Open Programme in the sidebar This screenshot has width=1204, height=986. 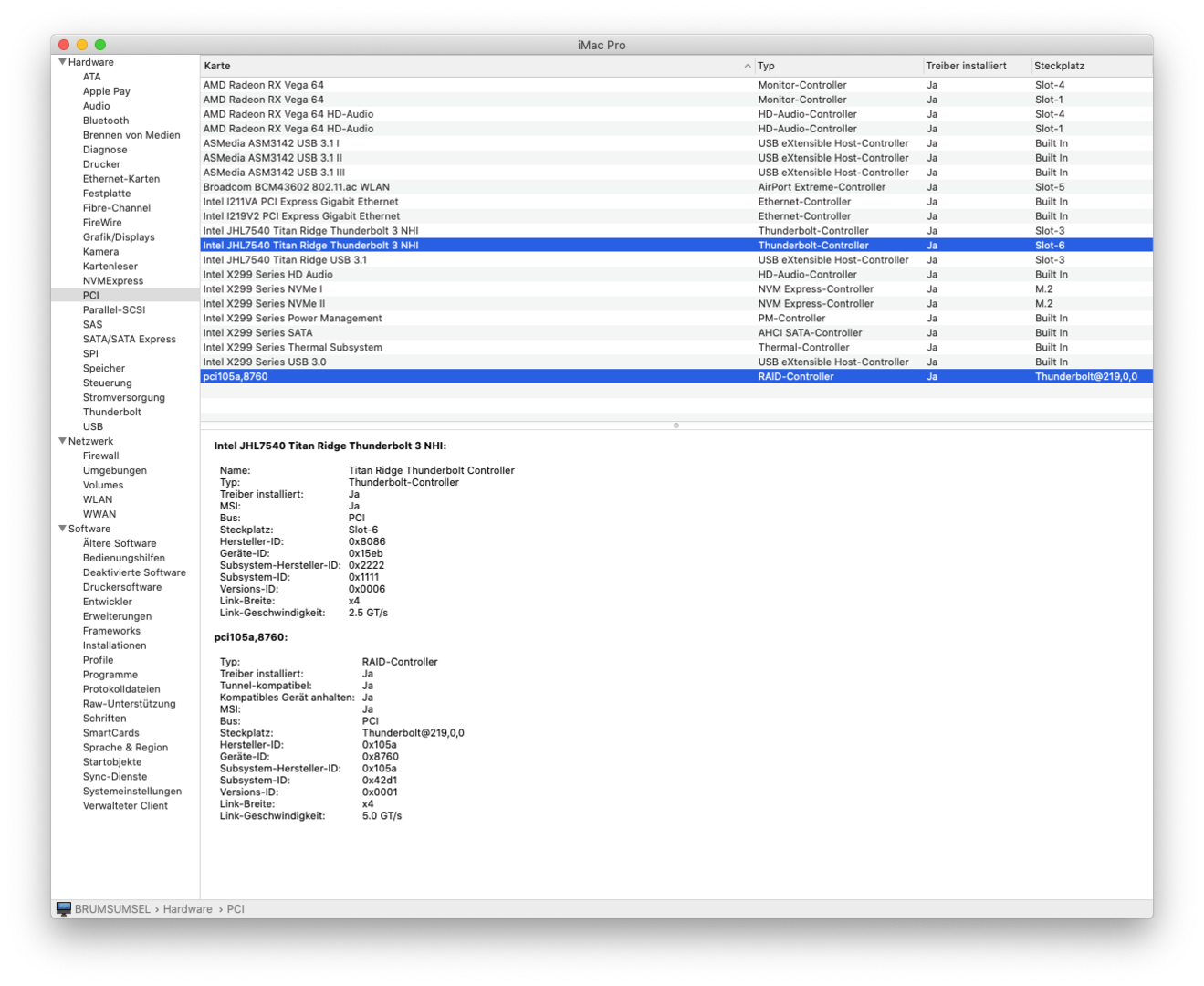point(110,676)
